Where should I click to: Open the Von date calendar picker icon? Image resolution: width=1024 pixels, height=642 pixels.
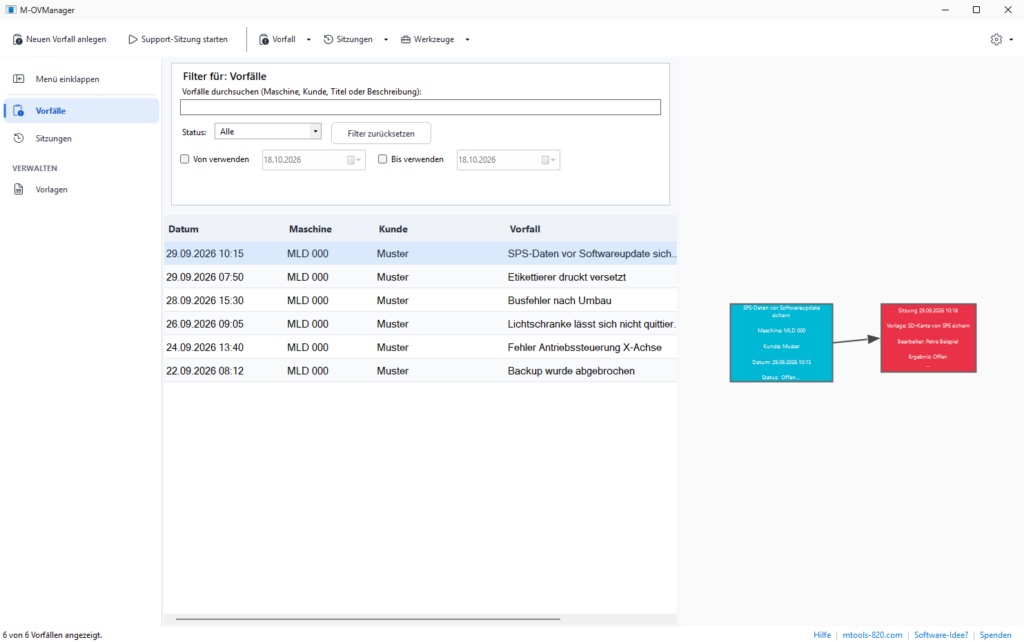tap(353, 160)
